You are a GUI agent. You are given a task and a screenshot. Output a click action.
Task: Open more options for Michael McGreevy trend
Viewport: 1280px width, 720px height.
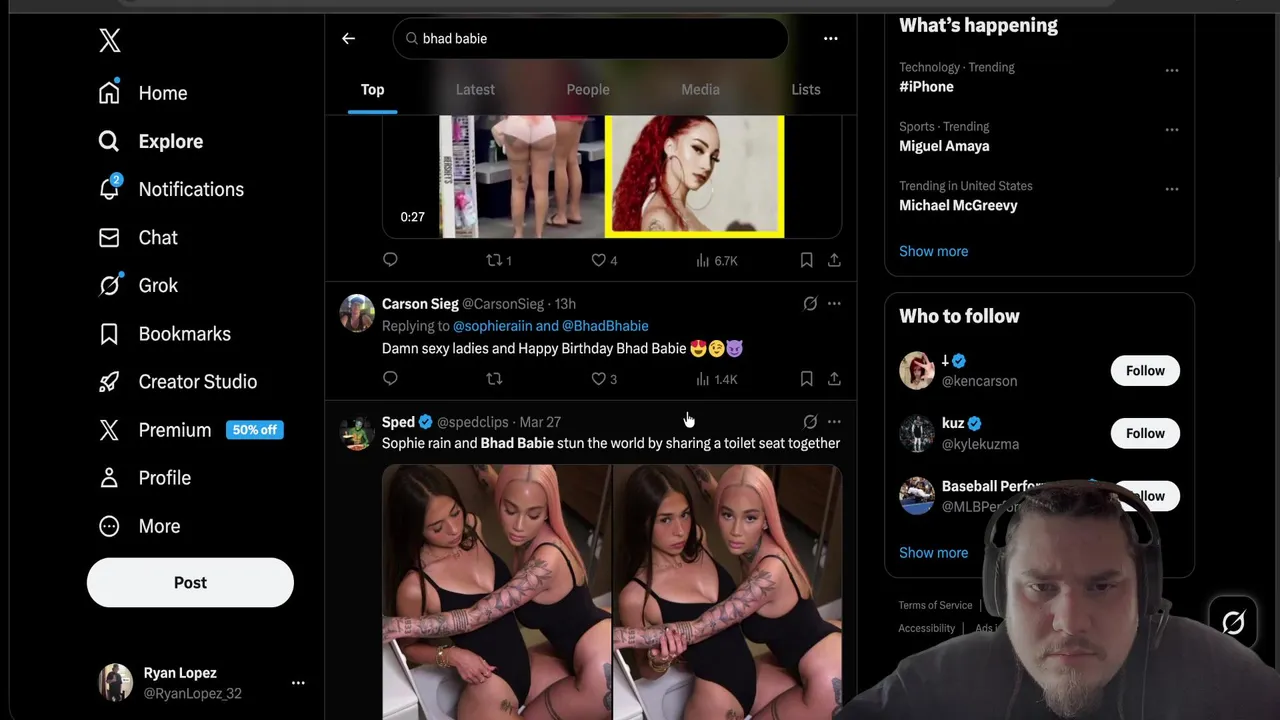1171,188
